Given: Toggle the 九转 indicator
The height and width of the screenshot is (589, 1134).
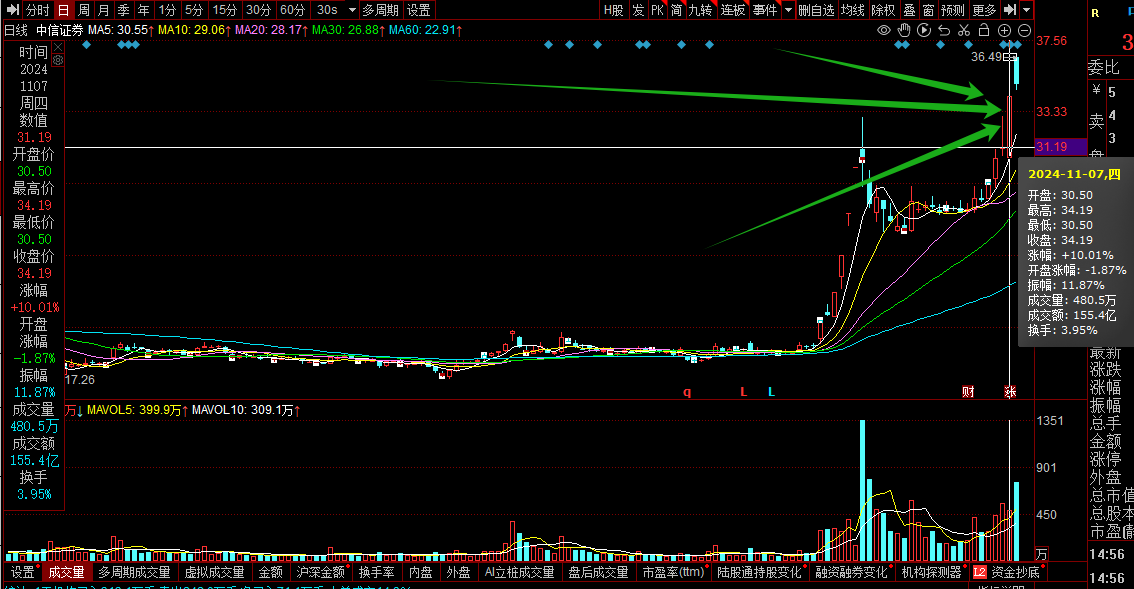Looking at the screenshot, I should tap(700, 10).
